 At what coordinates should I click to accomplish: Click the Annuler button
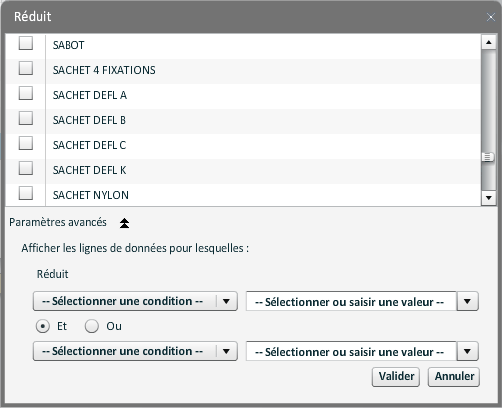(x=454, y=377)
